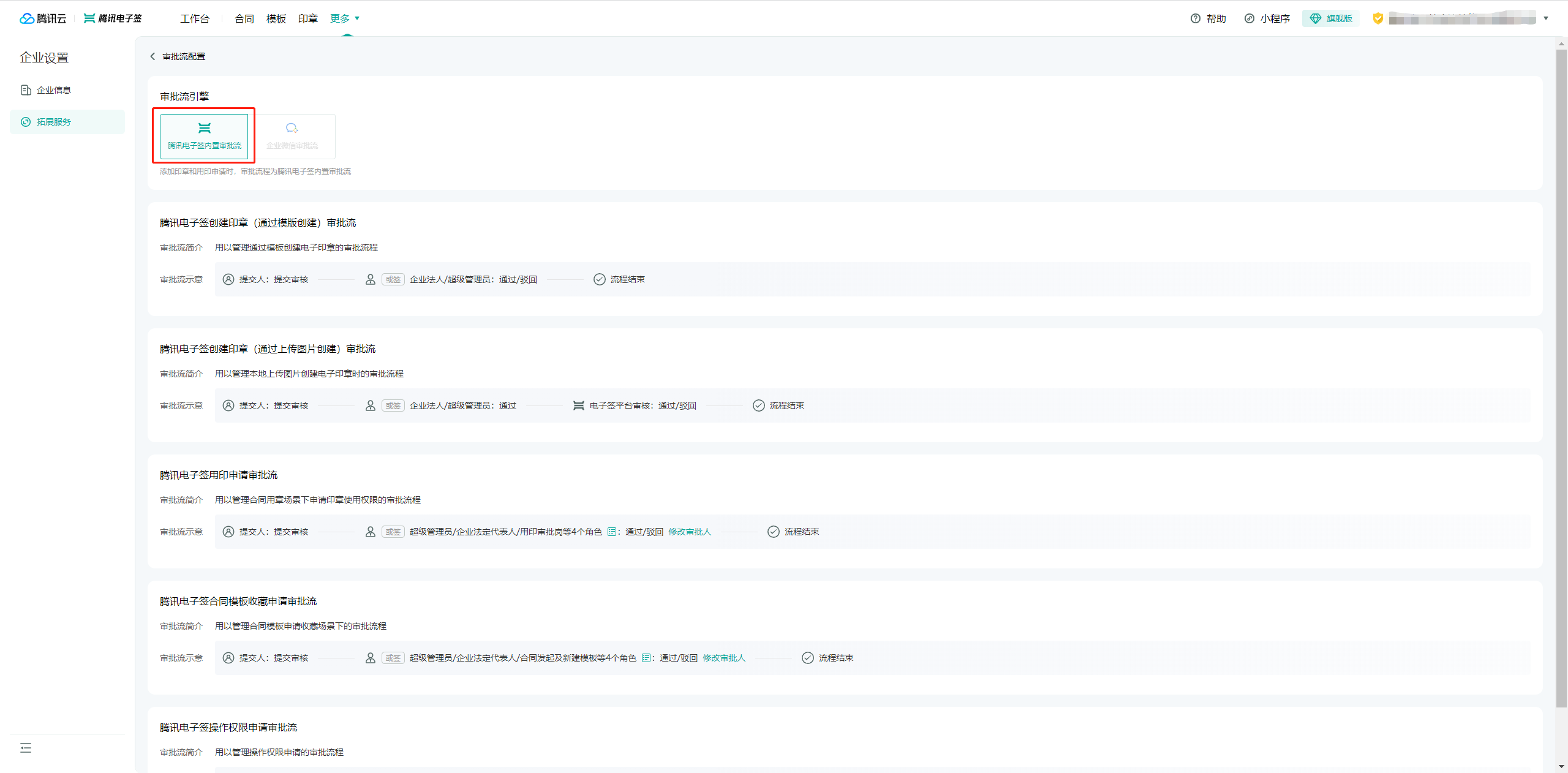1568x773 pixels.
Task: Collapse the sidebar with the bottom icon
Action: point(26,748)
